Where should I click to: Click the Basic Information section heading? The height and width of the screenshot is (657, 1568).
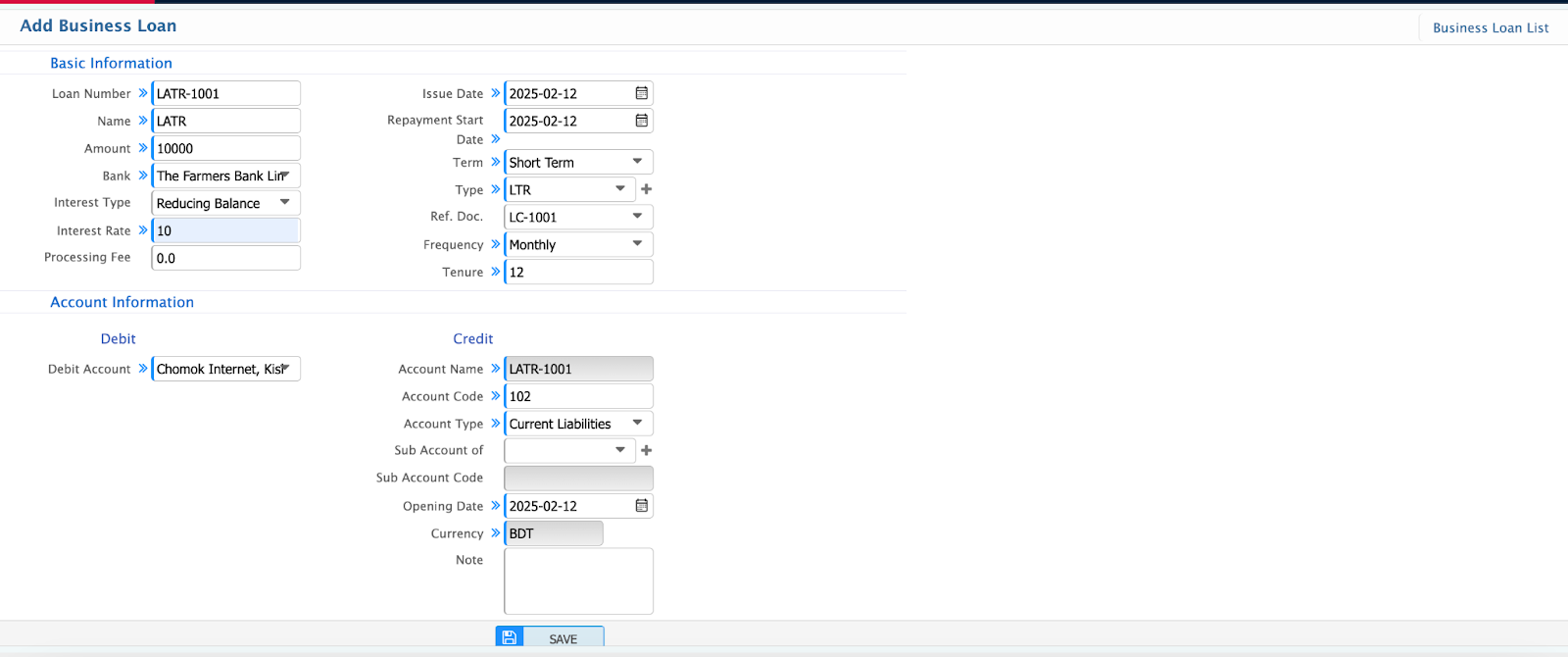(x=111, y=63)
